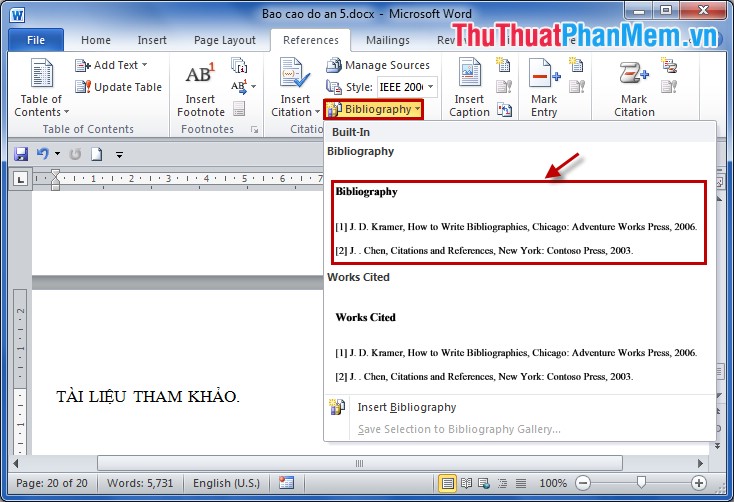Click the 100% zoom level button
This screenshot has height=502, width=734.
point(553,483)
